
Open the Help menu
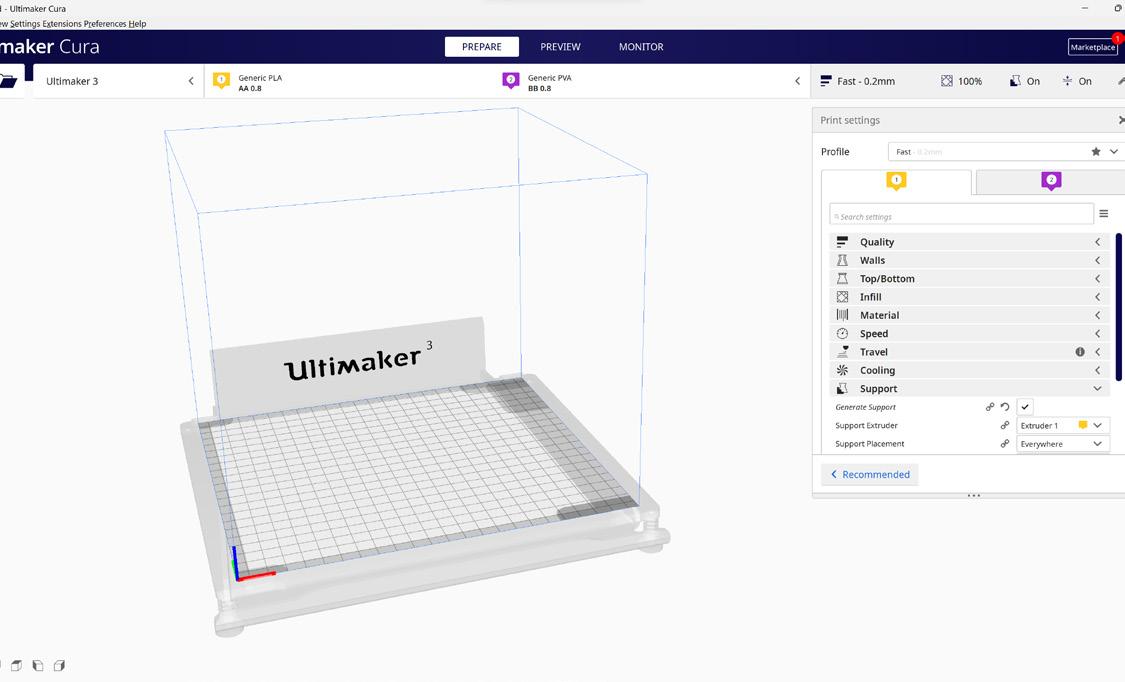pos(138,24)
